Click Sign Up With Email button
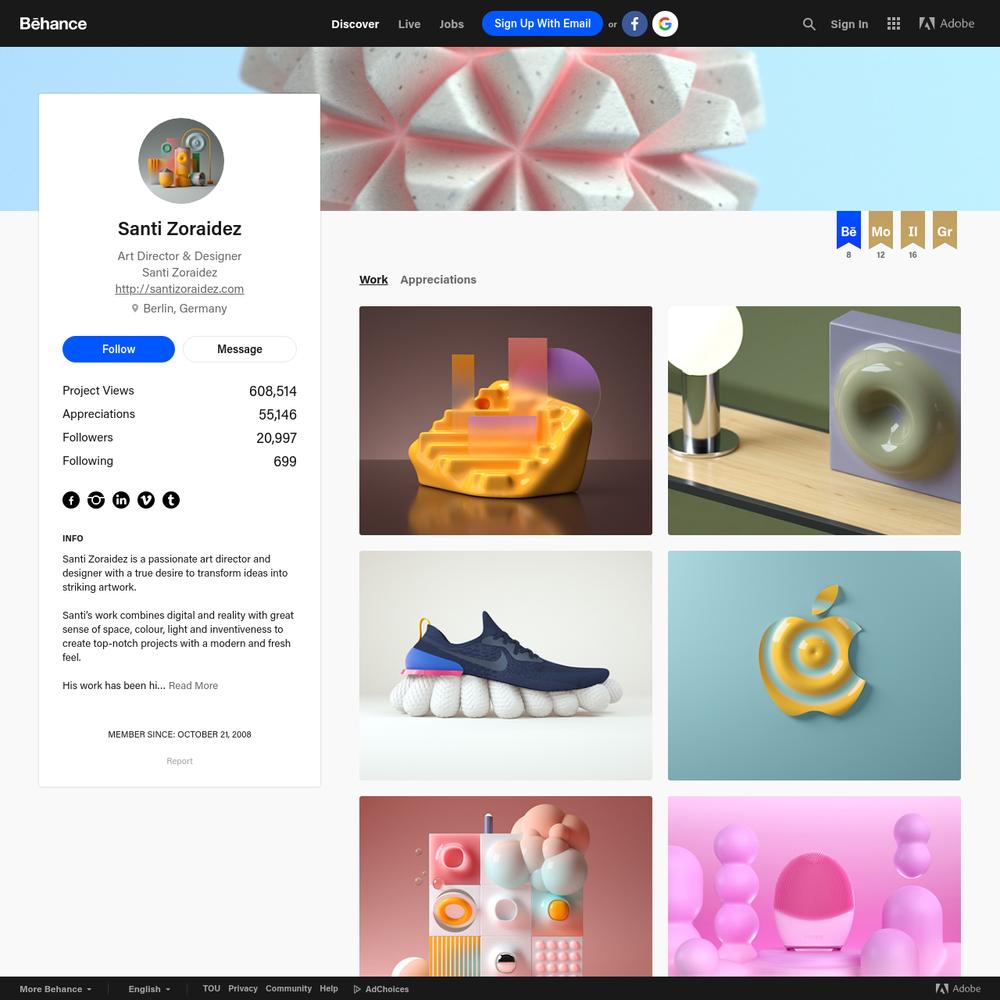This screenshot has width=1000, height=1000. 543,24
